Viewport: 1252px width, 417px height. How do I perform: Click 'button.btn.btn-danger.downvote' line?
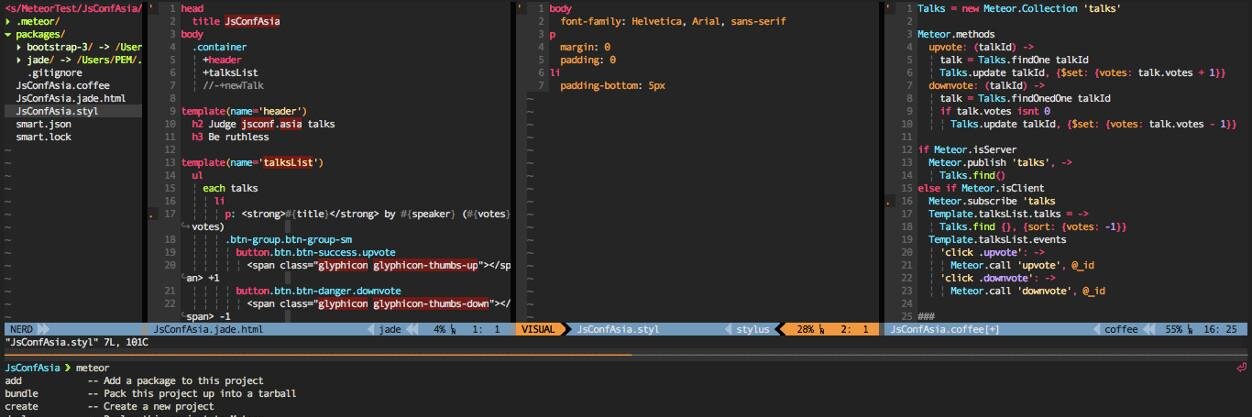pyautogui.click(x=318, y=291)
